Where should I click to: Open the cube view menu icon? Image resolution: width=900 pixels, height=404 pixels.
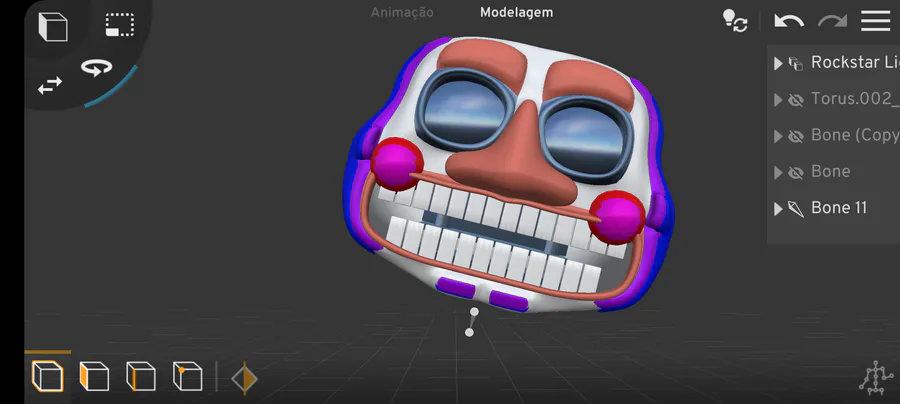(53, 26)
